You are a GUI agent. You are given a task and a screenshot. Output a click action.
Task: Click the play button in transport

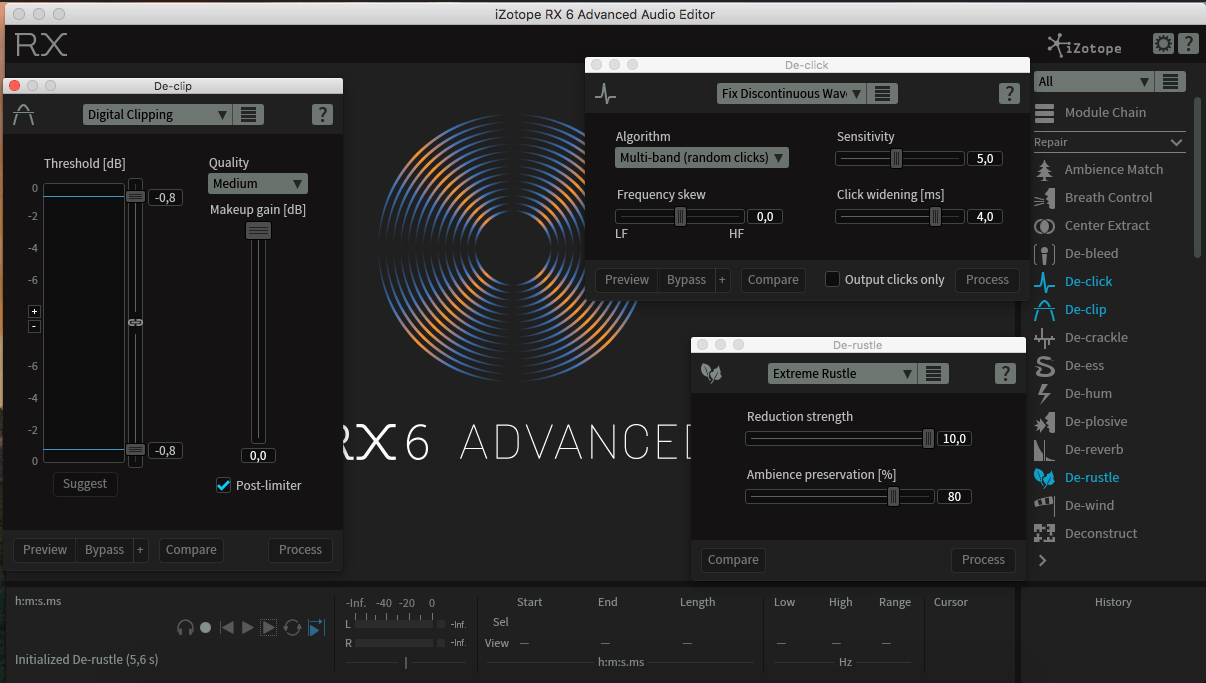[x=247, y=627]
